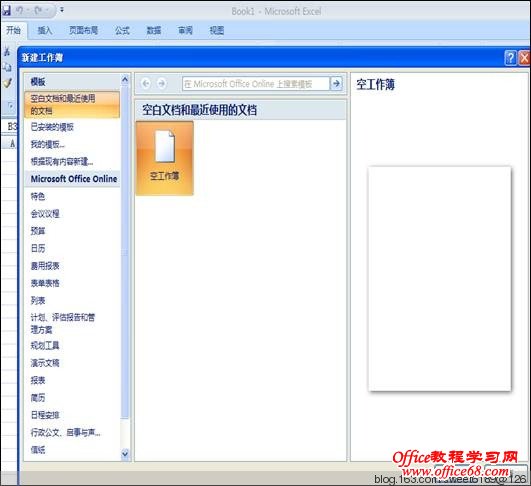
Task: Select the 预算 online category
Action: [38, 231]
